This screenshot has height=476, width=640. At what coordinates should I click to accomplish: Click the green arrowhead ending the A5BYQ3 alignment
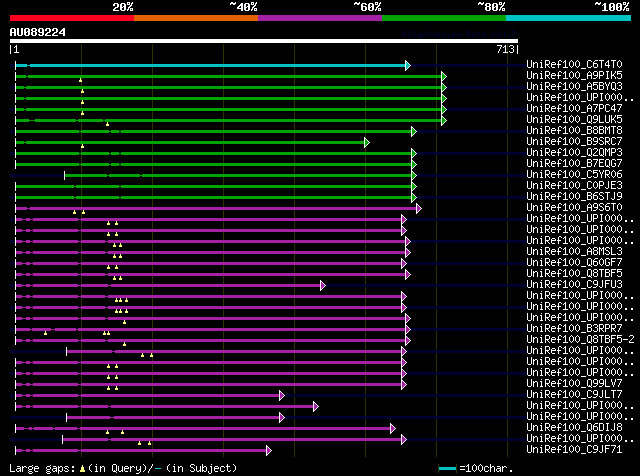444,87
